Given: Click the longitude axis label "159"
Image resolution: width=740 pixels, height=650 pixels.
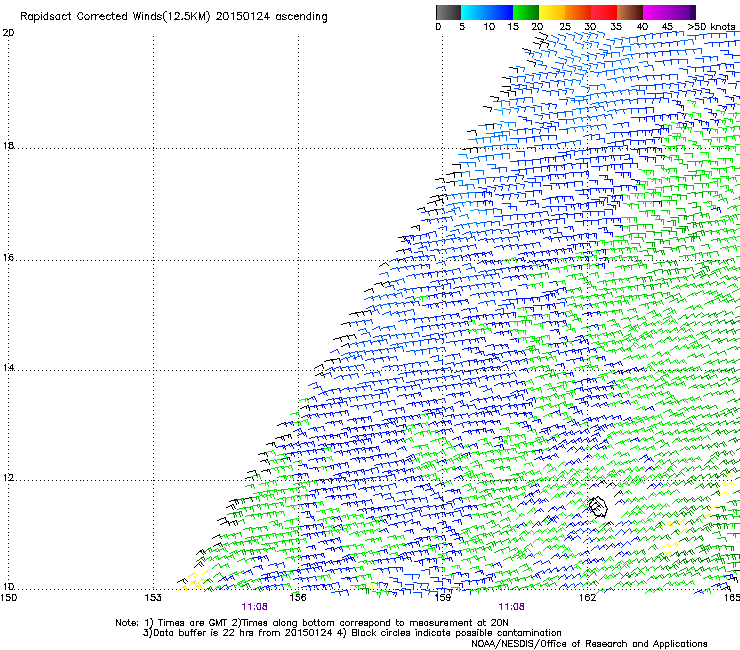Looking at the screenshot, I should [442, 598].
